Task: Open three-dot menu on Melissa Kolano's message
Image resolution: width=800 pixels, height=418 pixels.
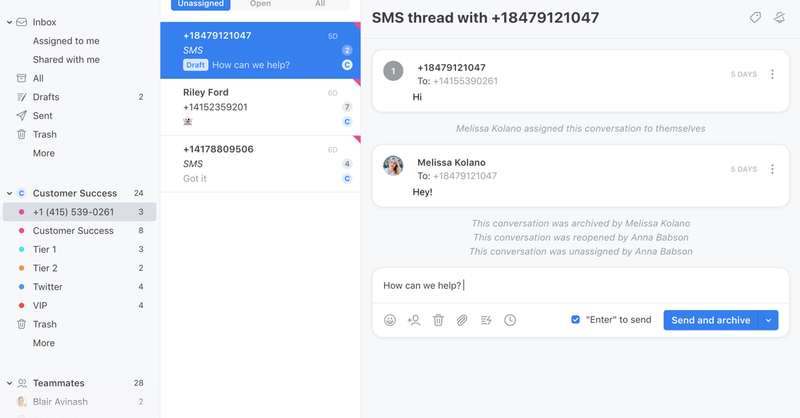Action: [x=772, y=169]
